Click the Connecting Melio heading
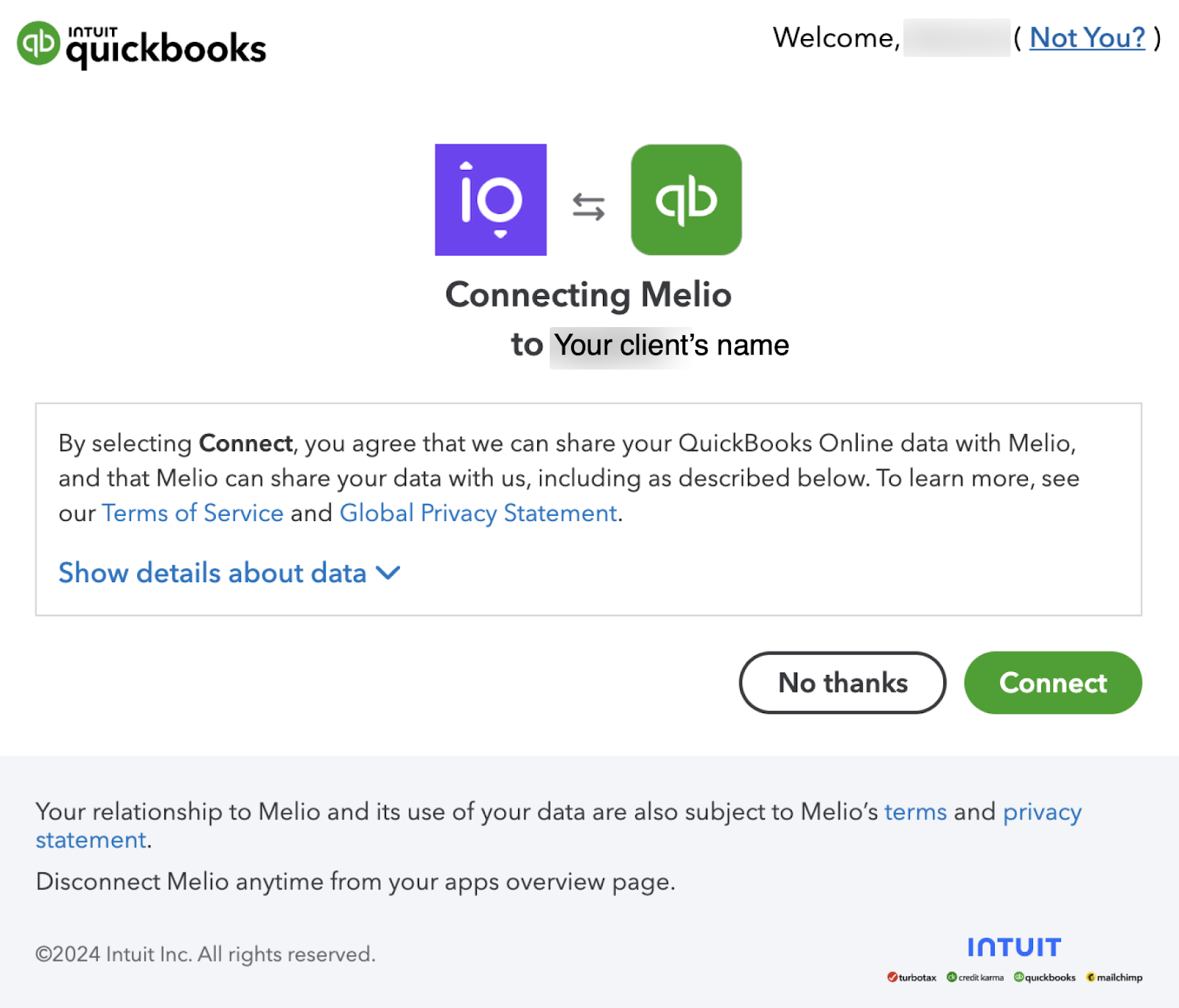 click(588, 295)
